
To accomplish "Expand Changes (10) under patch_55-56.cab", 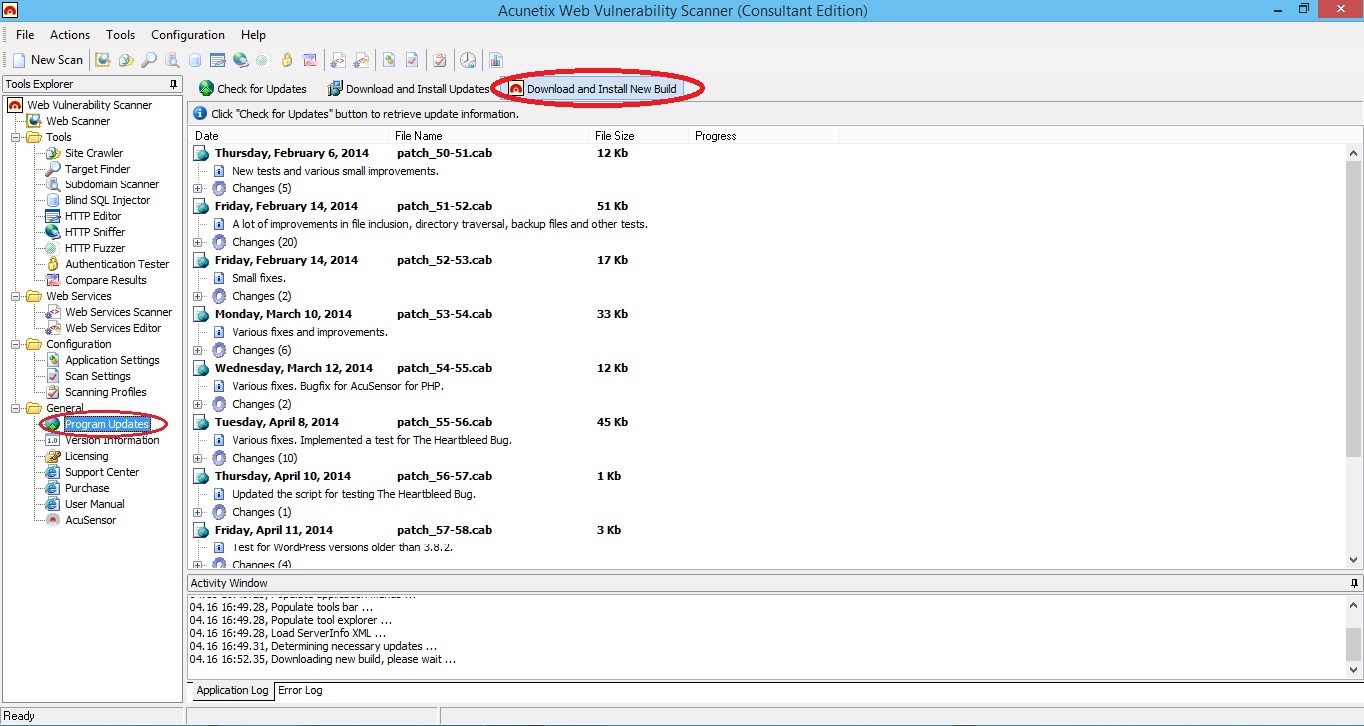I will click(x=197, y=458).
